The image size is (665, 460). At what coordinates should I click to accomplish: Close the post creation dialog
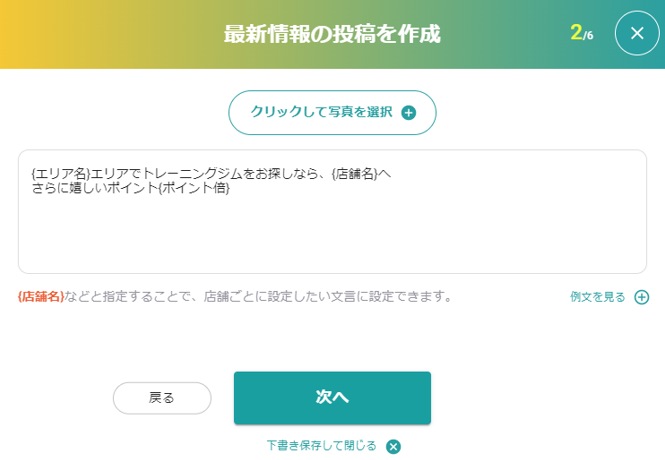click(x=637, y=34)
